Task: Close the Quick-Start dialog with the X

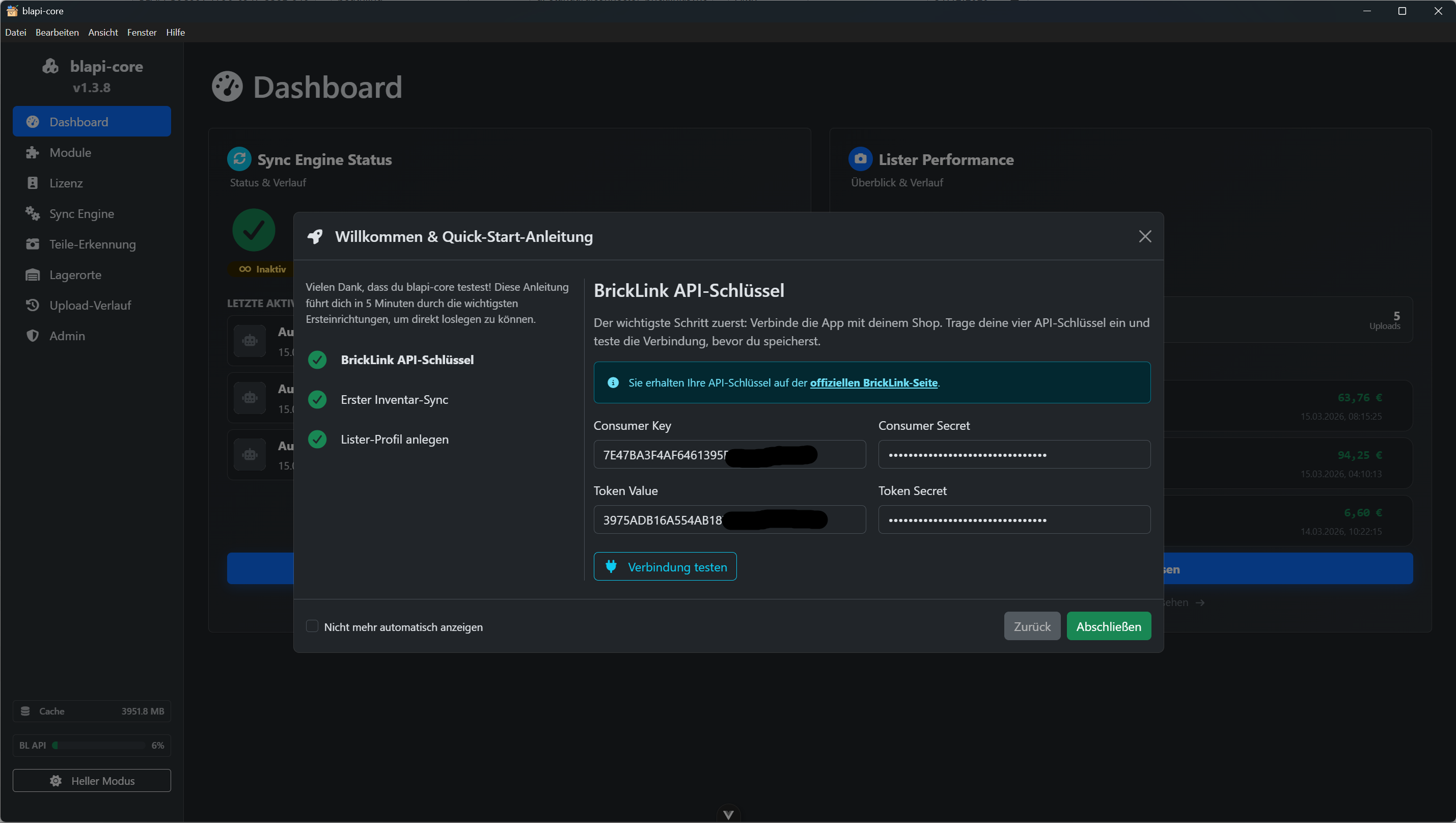Action: [1144, 236]
